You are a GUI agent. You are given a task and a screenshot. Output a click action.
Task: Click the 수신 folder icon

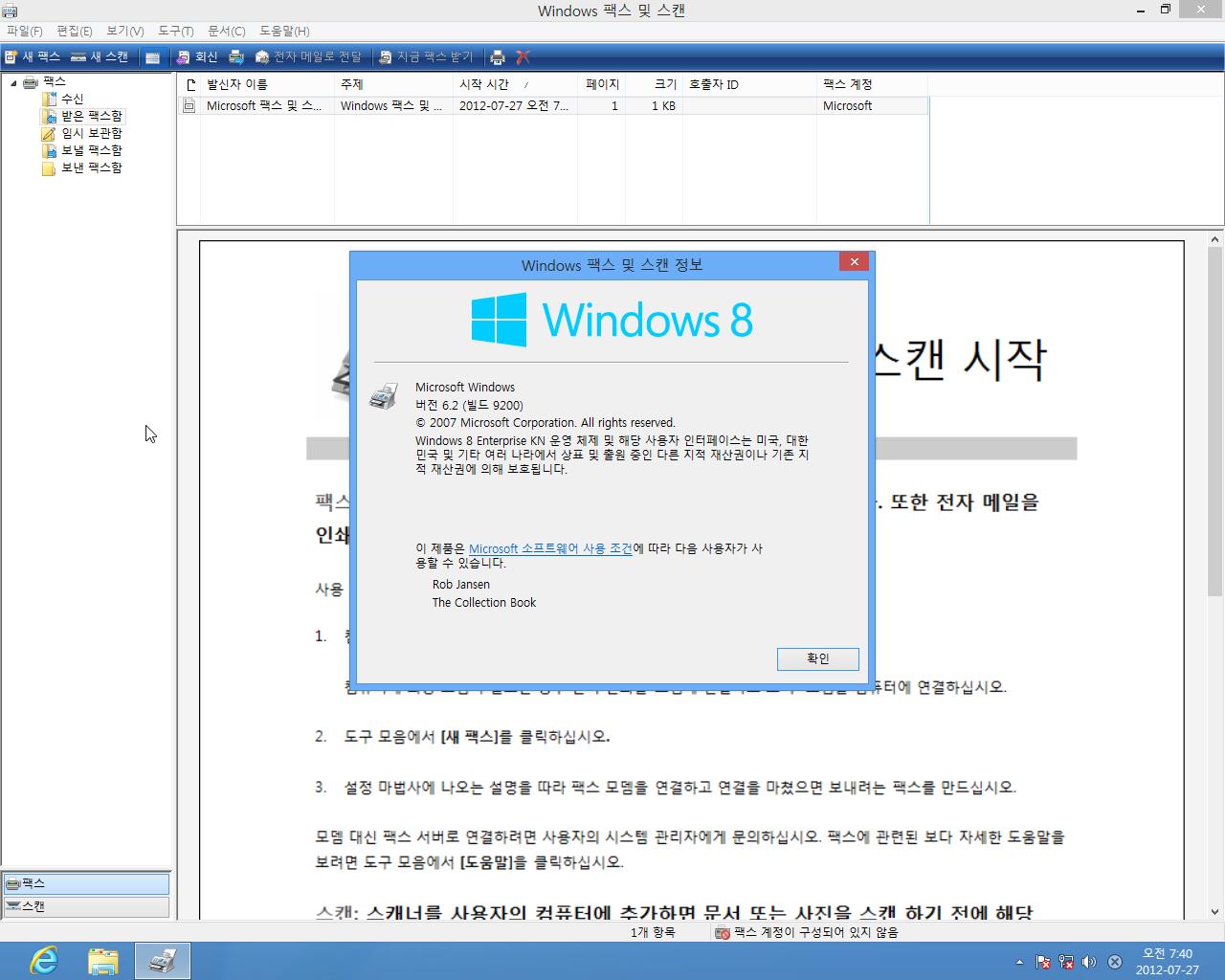pos(49,99)
